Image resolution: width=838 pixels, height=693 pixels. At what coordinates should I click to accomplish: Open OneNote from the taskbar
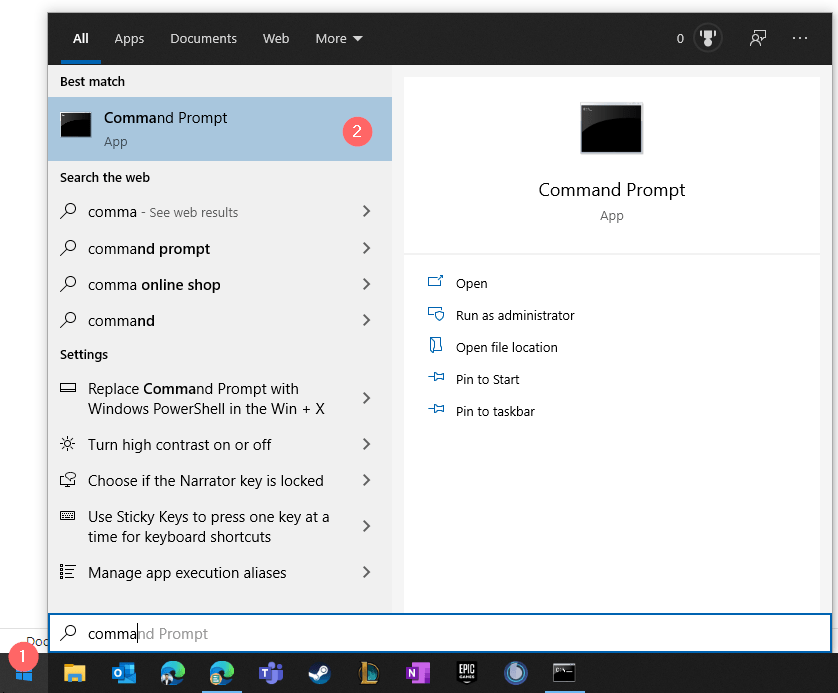click(417, 673)
